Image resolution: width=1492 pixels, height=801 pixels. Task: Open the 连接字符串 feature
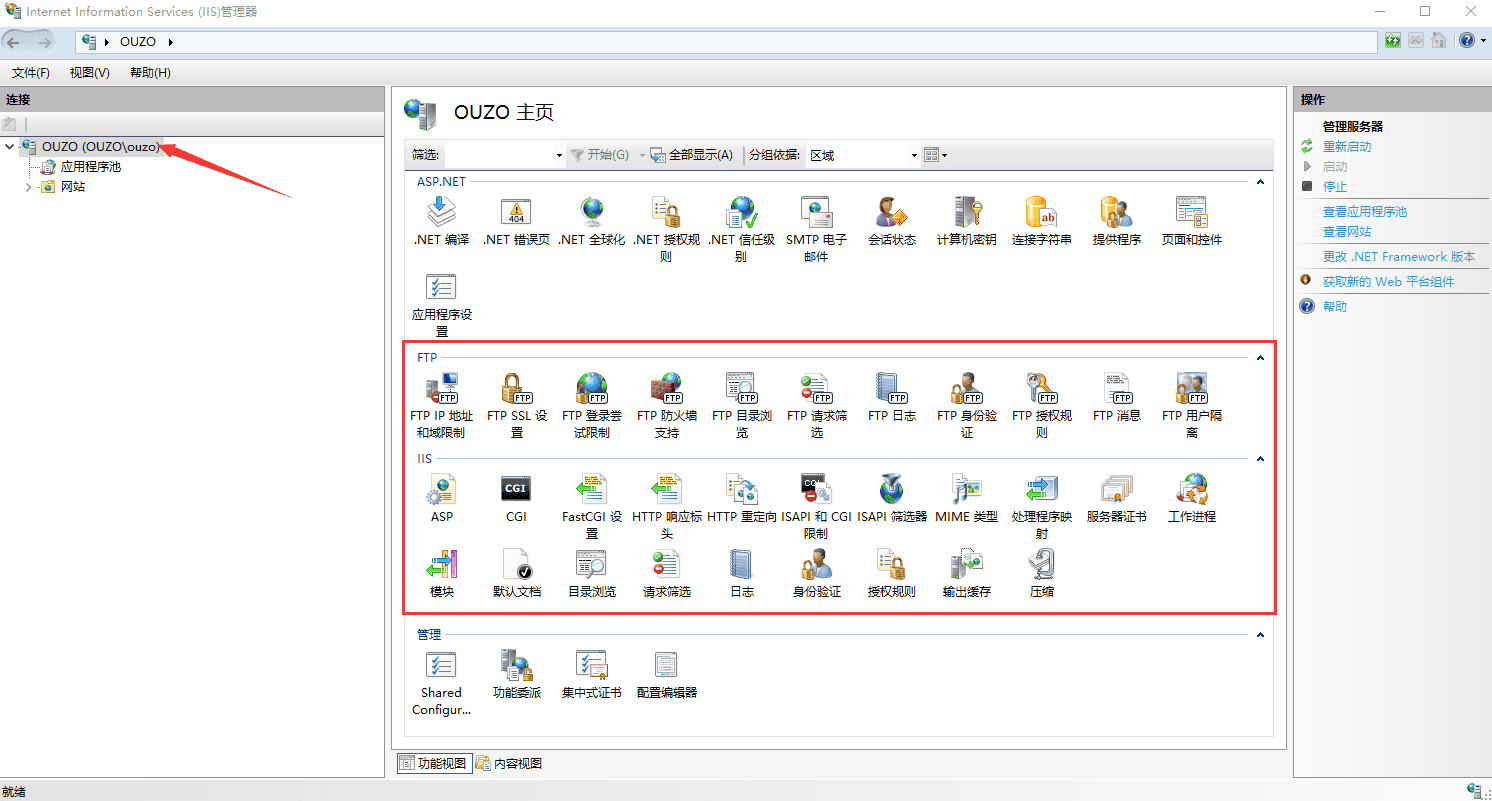1041,222
